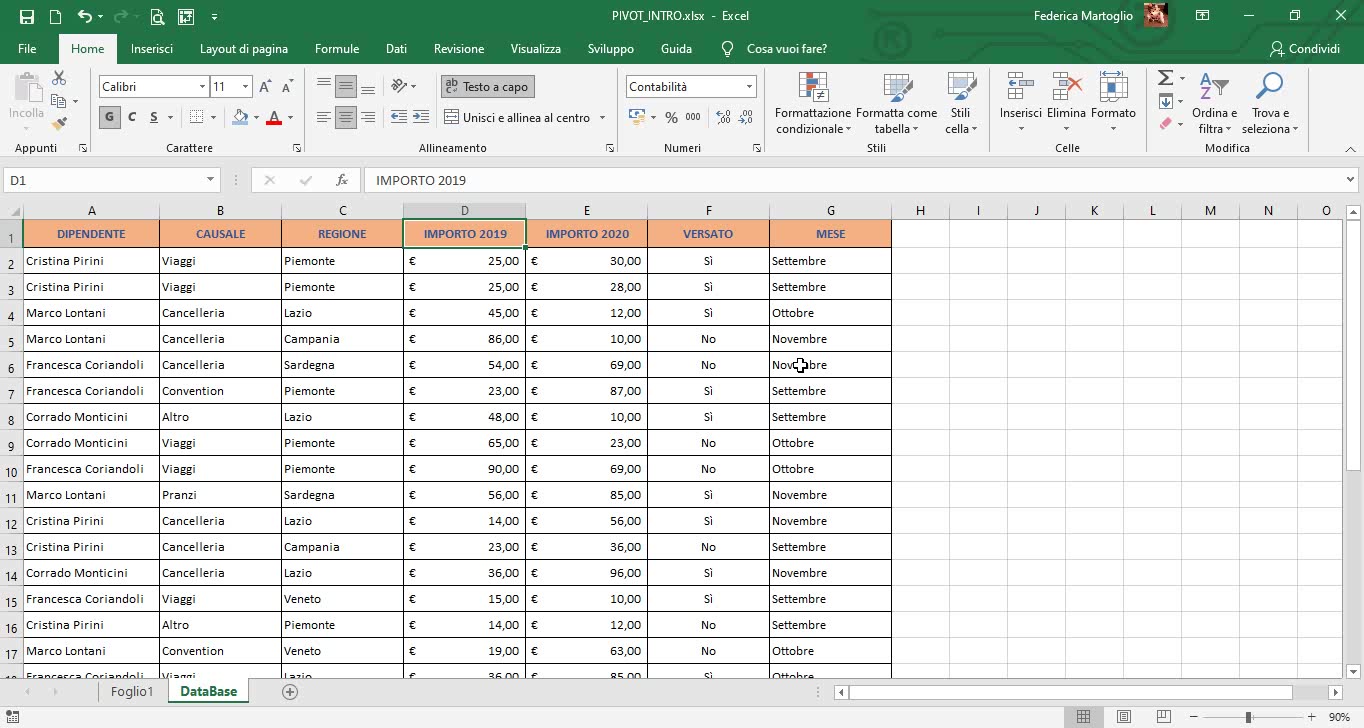Undo the last action
Screen dimensions: 1364x728
(x=84, y=16)
